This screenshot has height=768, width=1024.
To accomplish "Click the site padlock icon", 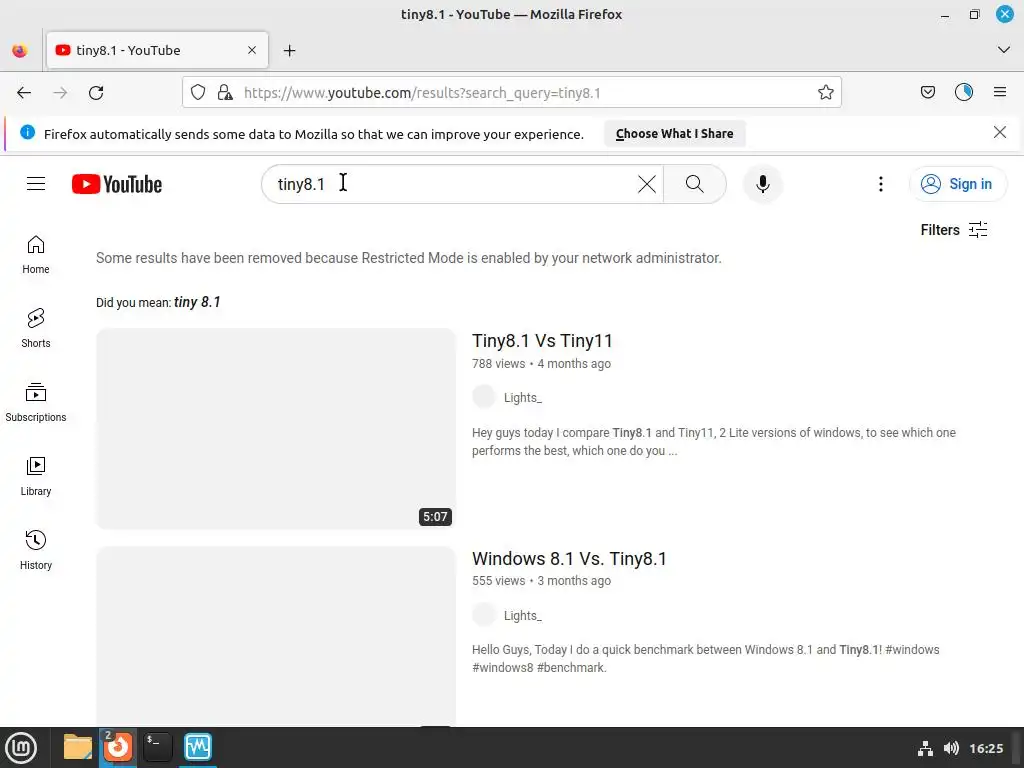I will point(225,93).
